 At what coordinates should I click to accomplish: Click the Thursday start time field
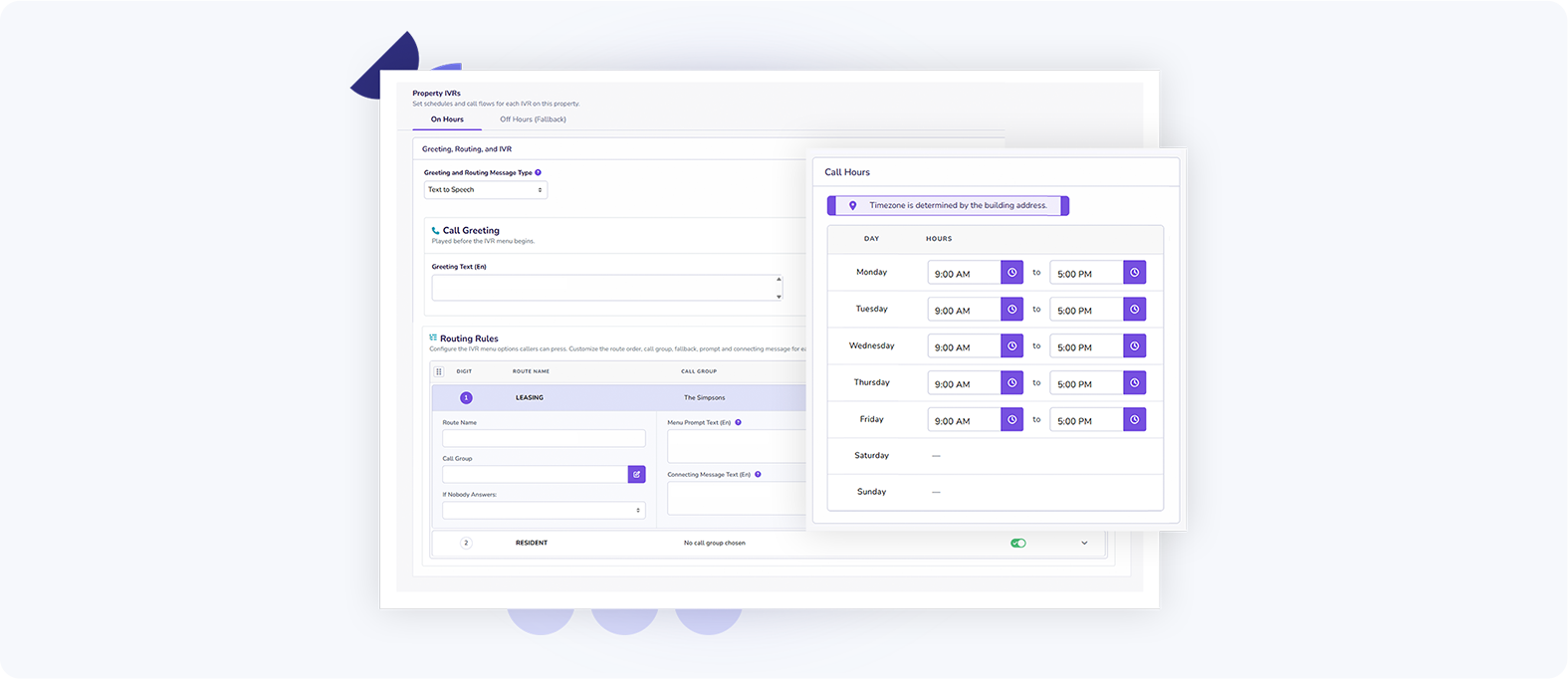click(x=964, y=383)
